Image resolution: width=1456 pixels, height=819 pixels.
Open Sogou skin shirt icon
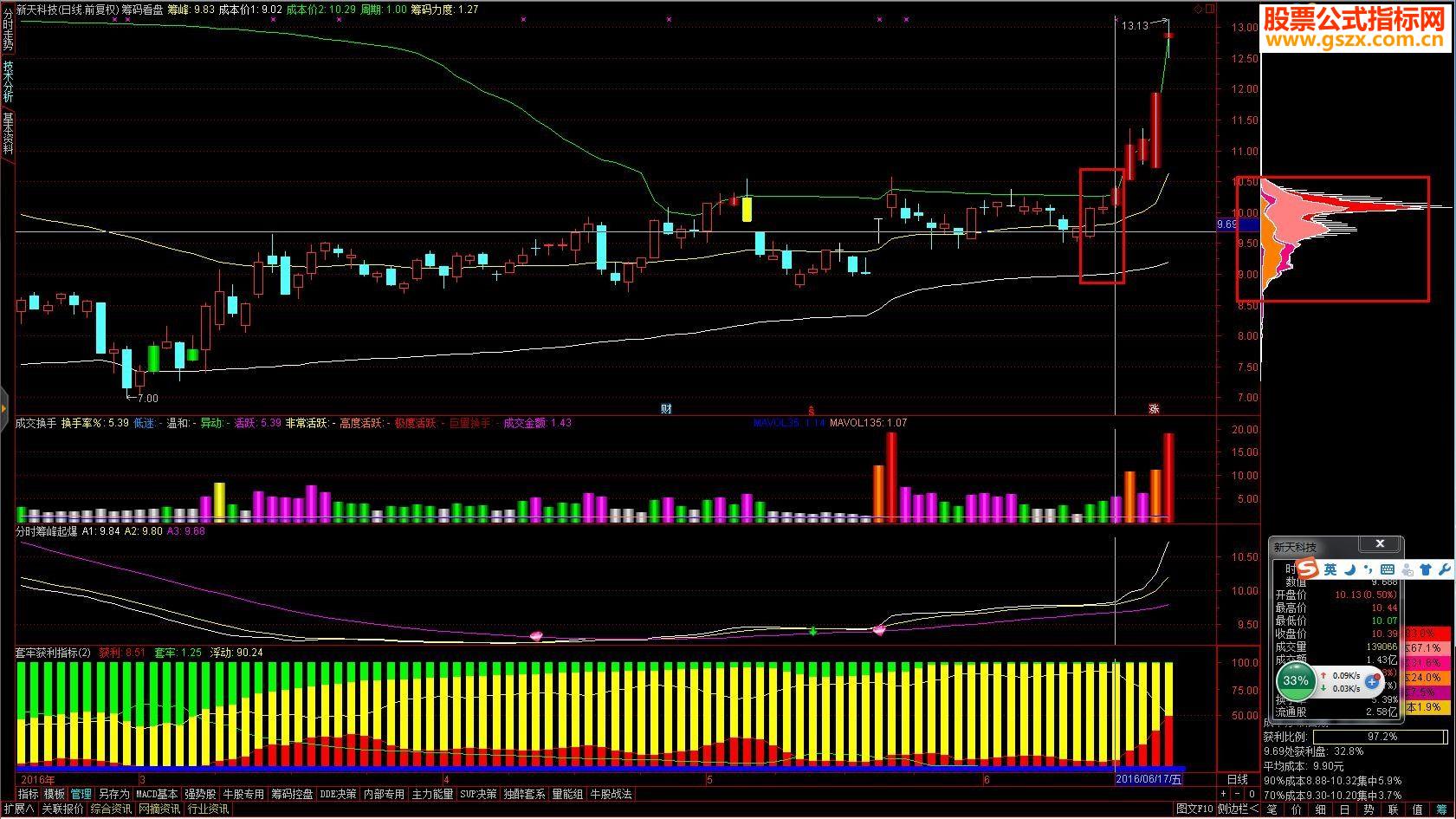click(1426, 569)
